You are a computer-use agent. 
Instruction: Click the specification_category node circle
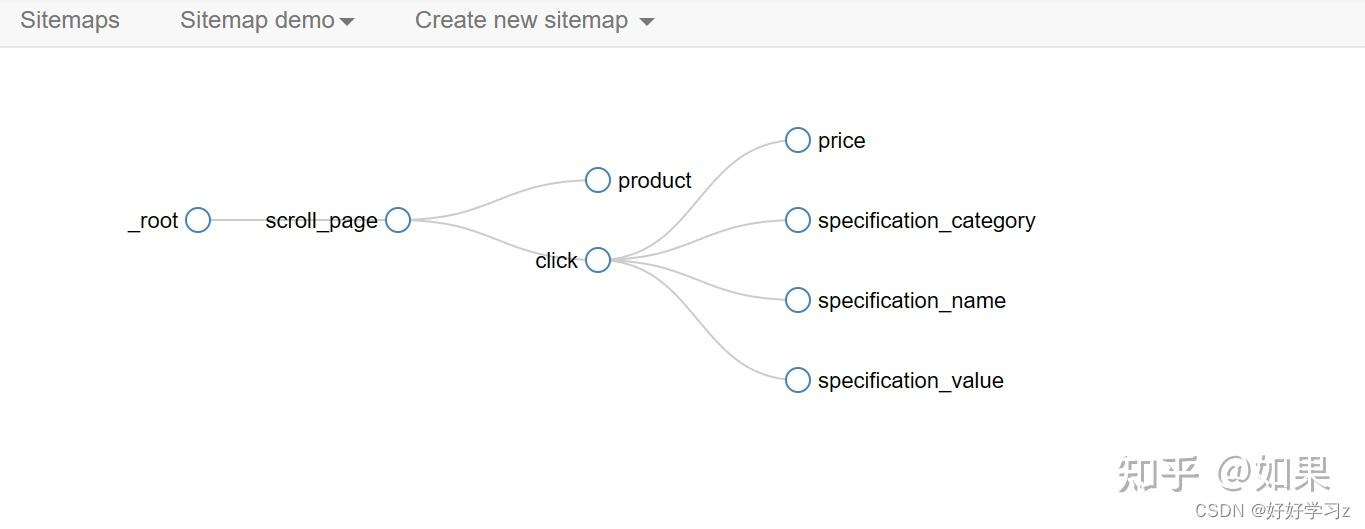coord(797,220)
